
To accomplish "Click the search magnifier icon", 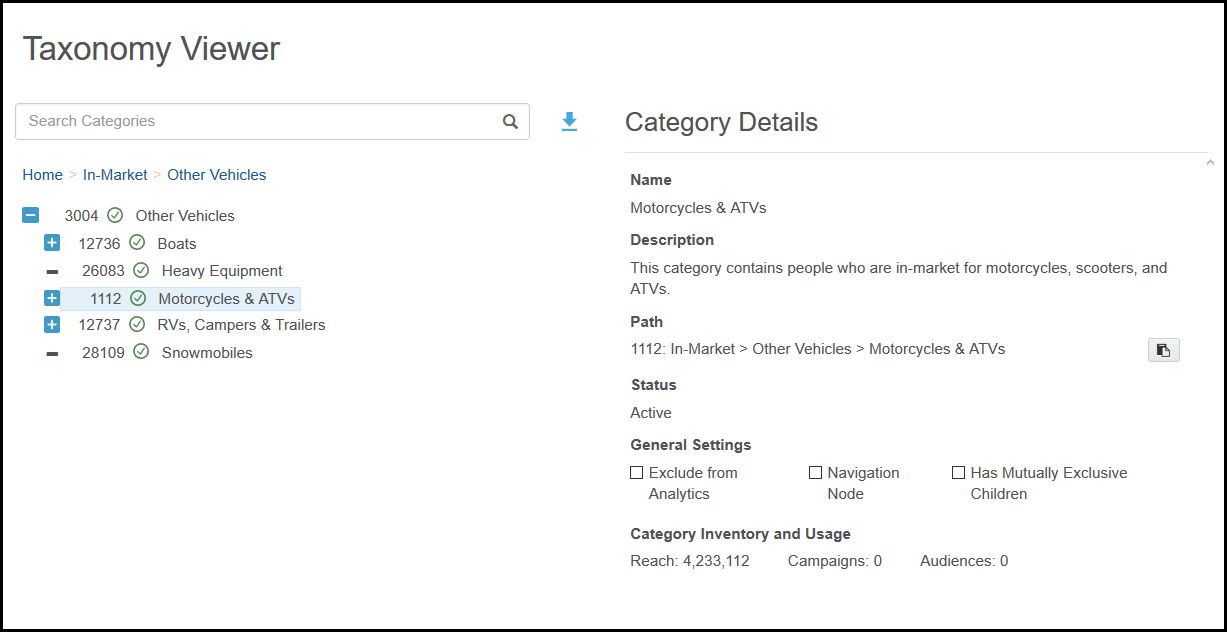I will tap(510, 121).
